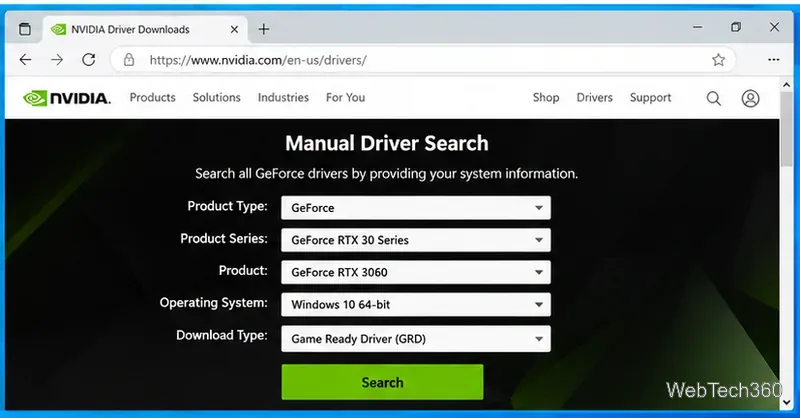The height and width of the screenshot is (418, 800).
Task: Bookmark page with the star icon
Action: pos(718,60)
